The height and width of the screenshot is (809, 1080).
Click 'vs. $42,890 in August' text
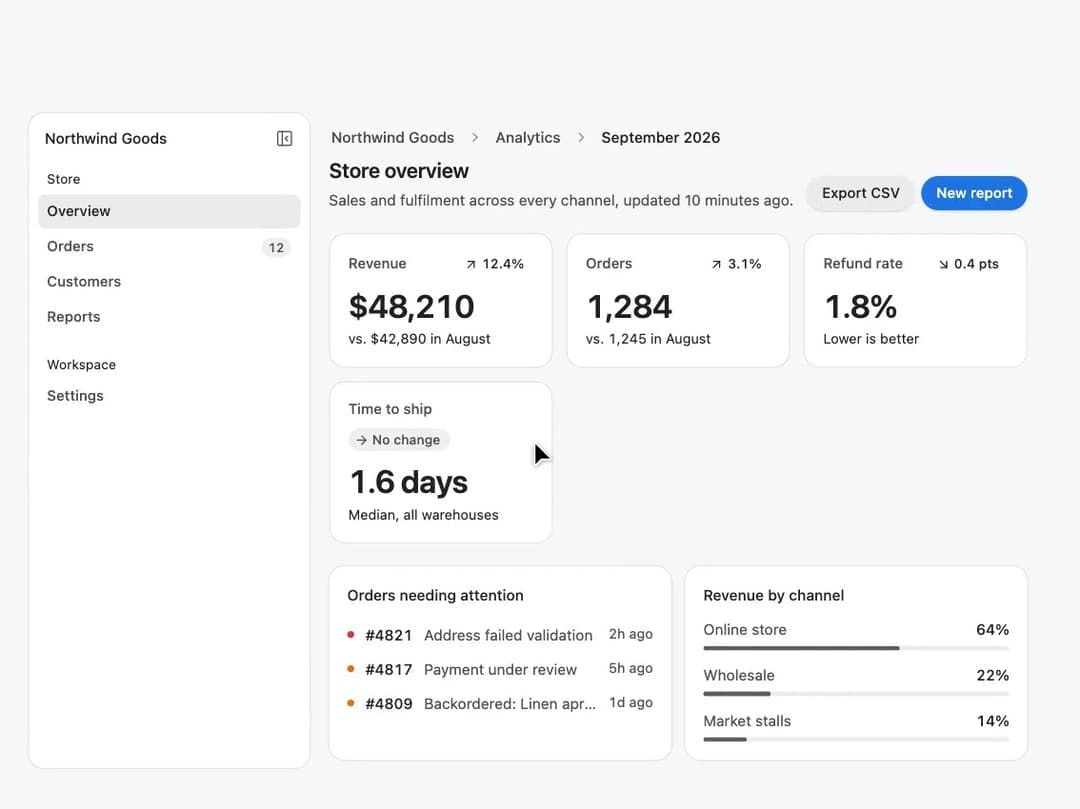pyautogui.click(x=419, y=339)
